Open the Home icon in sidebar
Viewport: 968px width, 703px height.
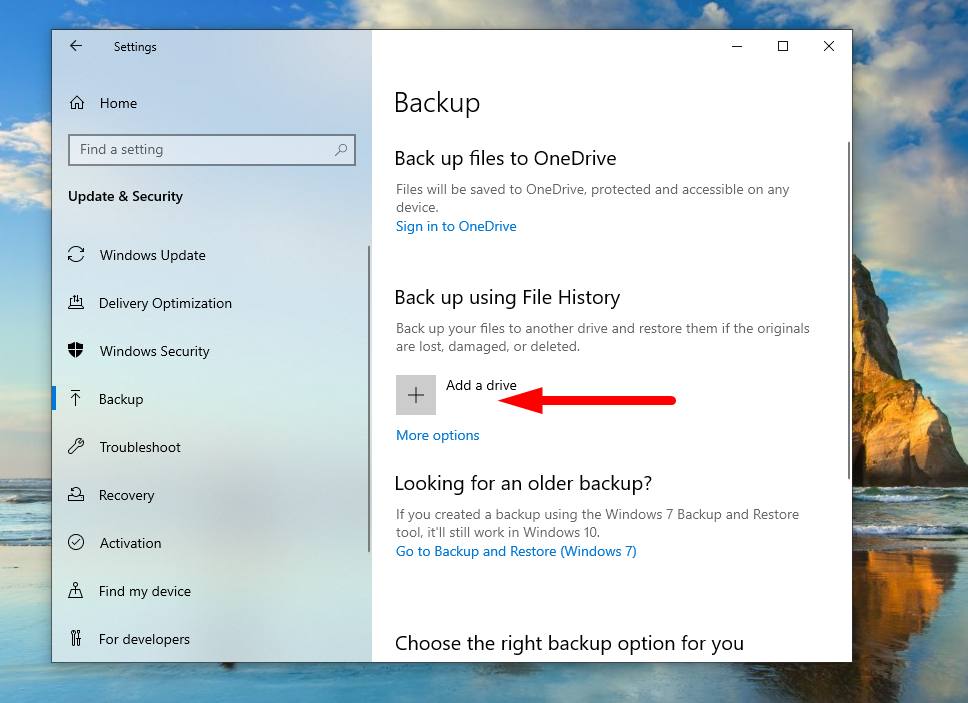(76, 103)
